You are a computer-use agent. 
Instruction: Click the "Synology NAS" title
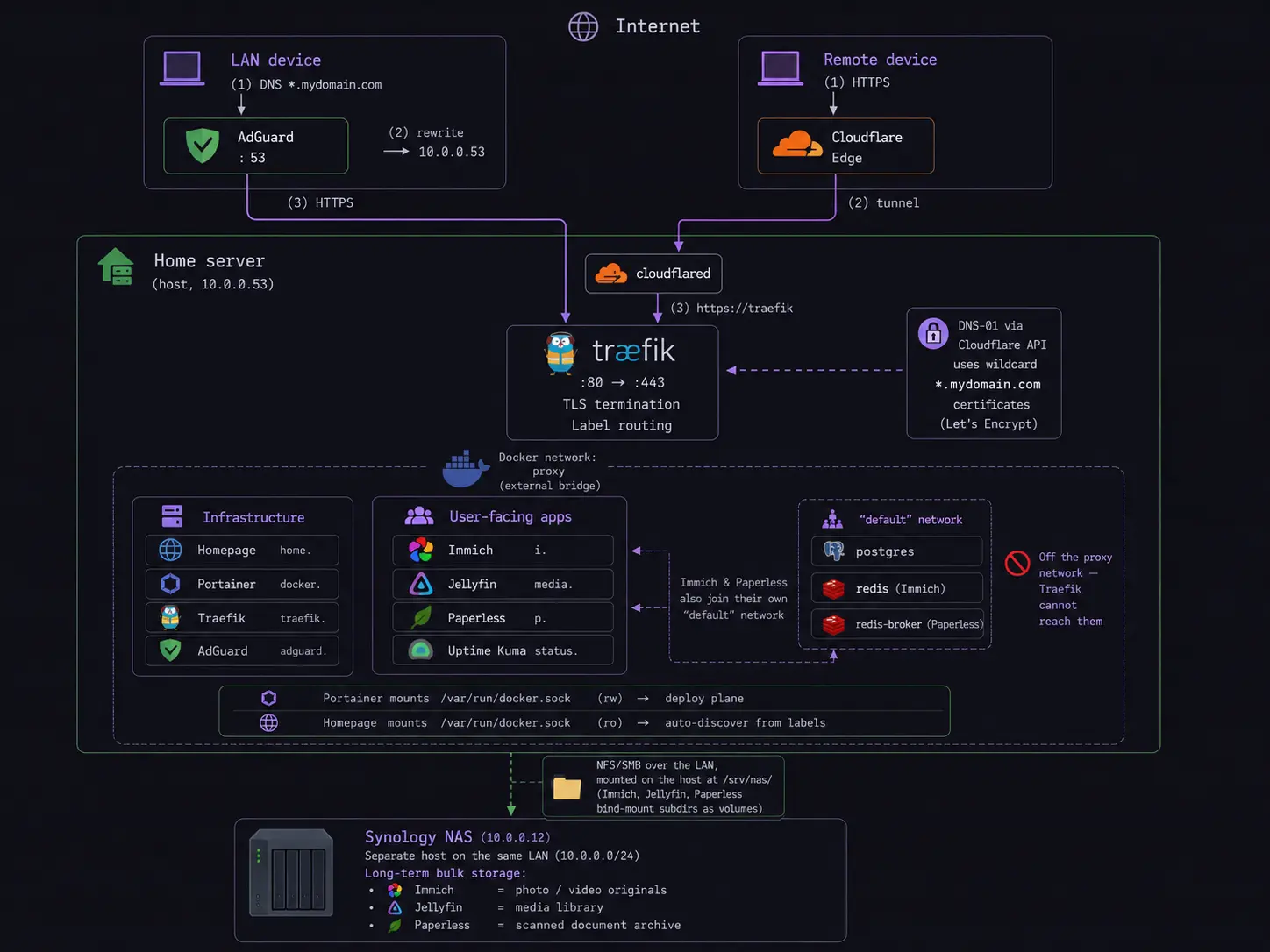coord(418,836)
